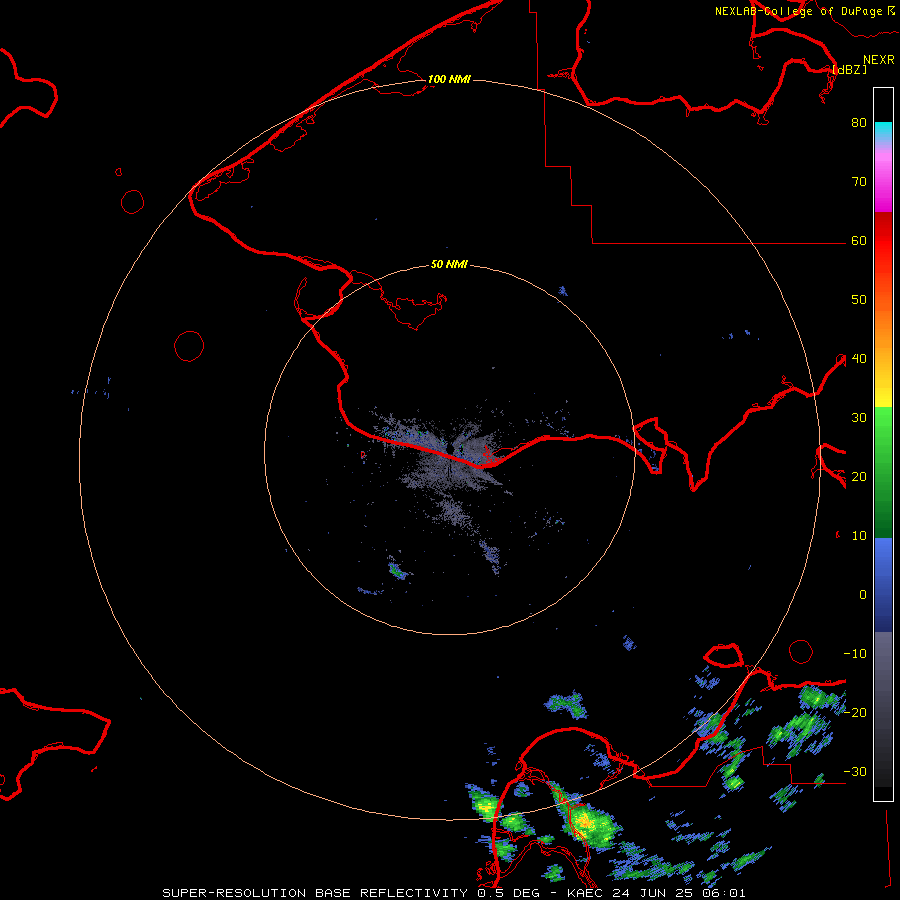
Task: Click the blue segment of the color bar
Action: [x=883, y=584]
